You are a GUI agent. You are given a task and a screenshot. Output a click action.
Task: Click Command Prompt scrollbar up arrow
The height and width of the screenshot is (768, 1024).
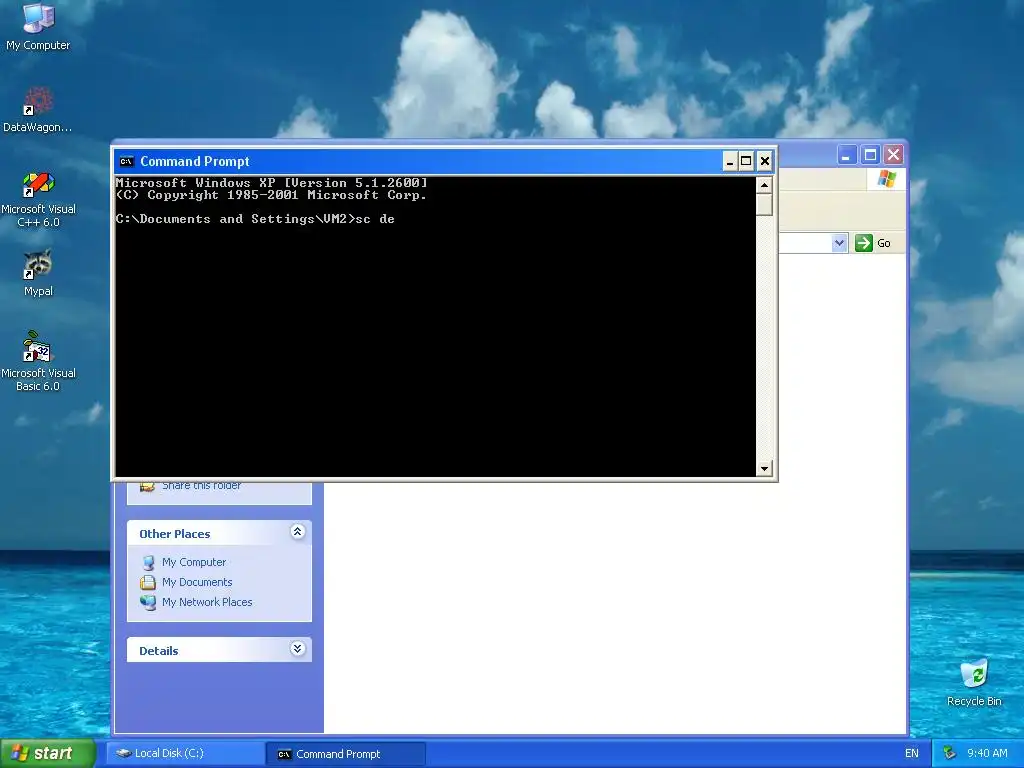[x=764, y=185]
